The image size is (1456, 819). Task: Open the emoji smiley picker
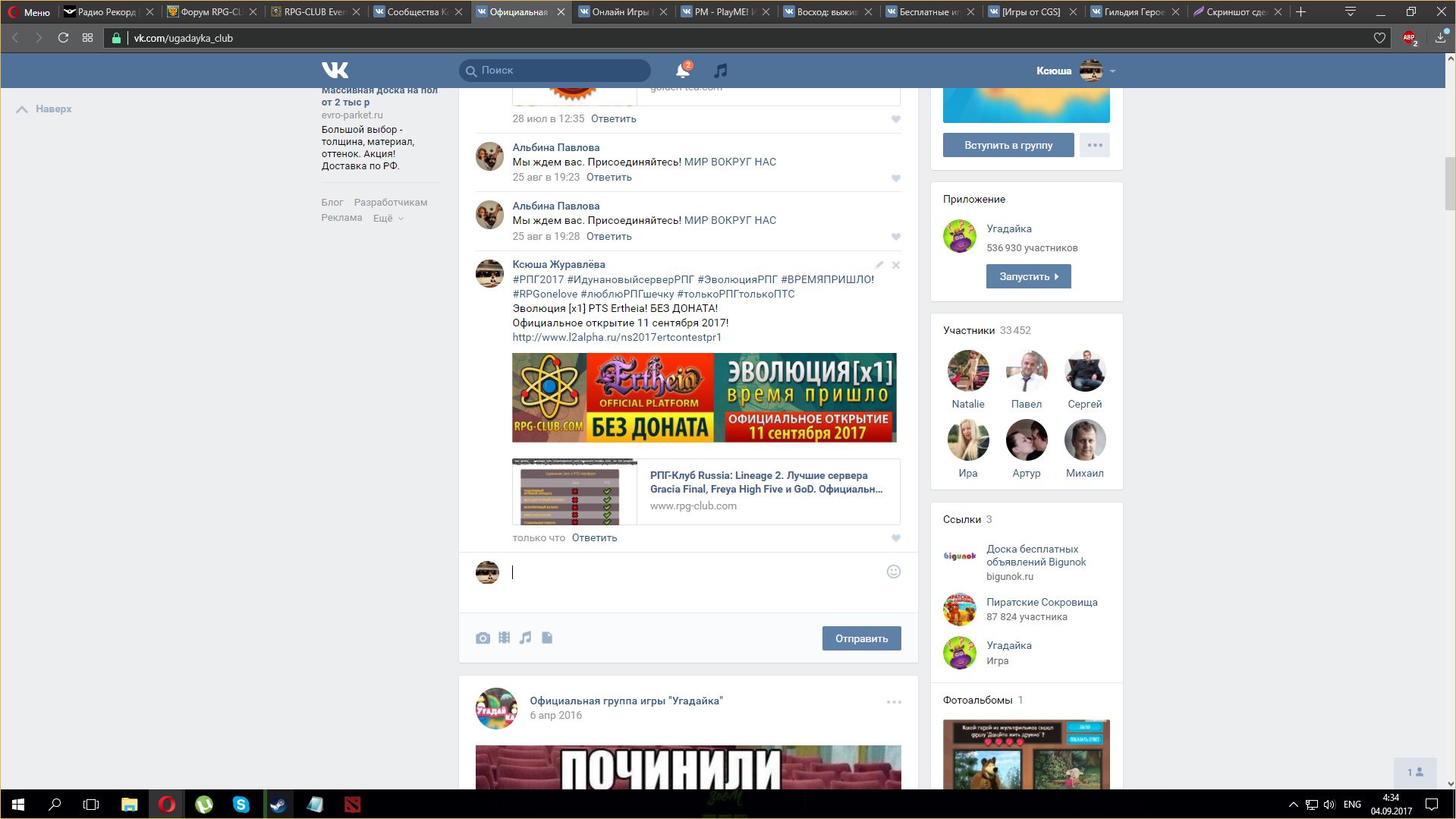pyautogui.click(x=894, y=572)
